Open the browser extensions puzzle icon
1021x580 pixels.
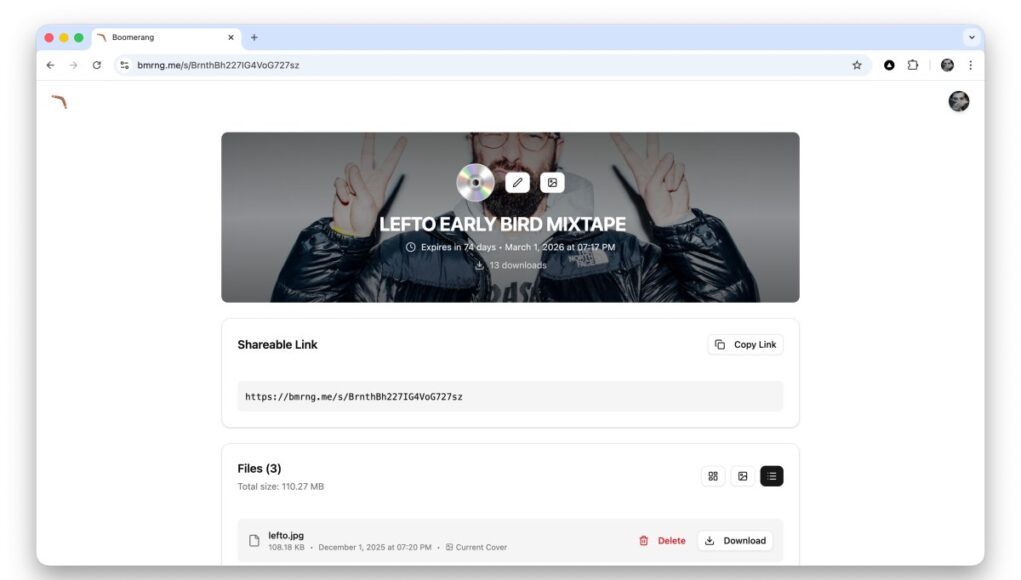[x=913, y=65]
